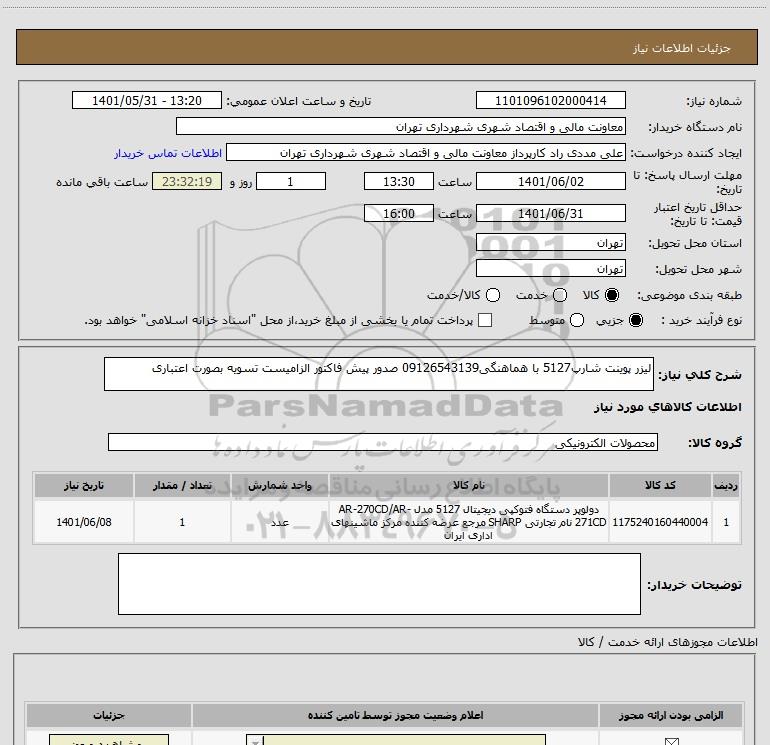Image resolution: width=770 pixels, height=745 pixels.
Task: Click the response deadline date 1401/06/02
Action: 550,181
